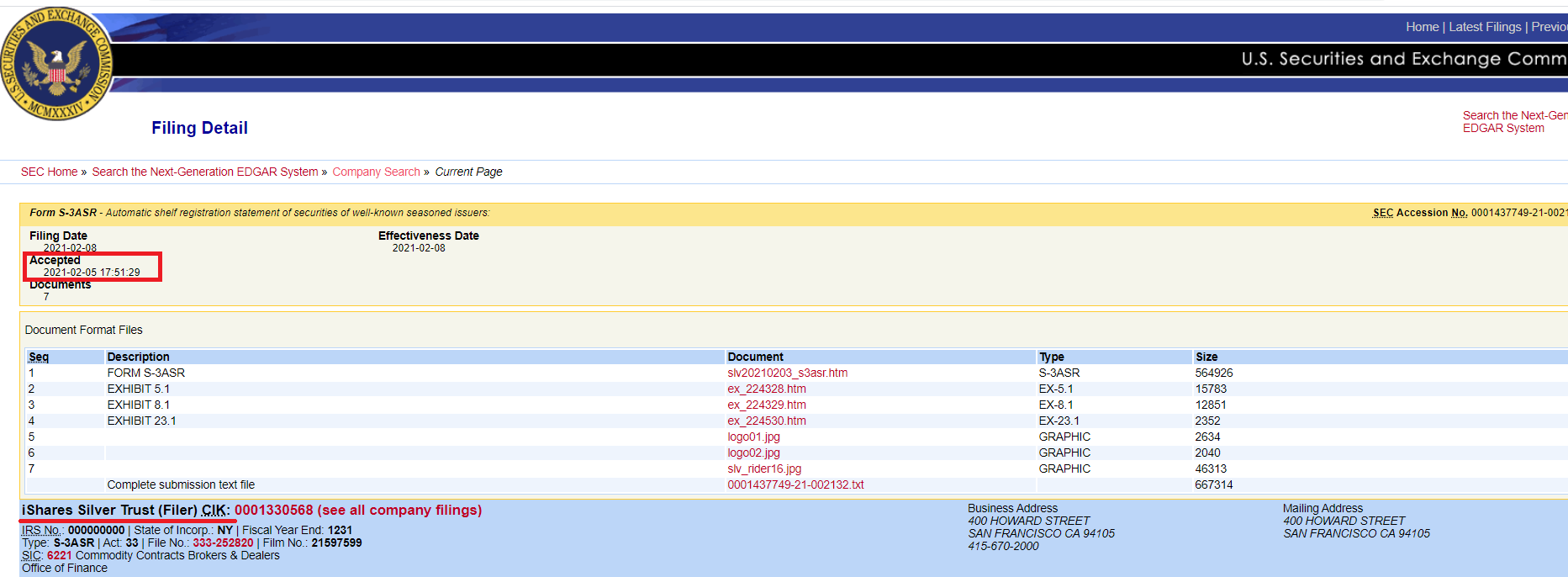Open ex_224530.htm exhibit 23.1
Screen dimensions: 1568x577
click(767, 421)
